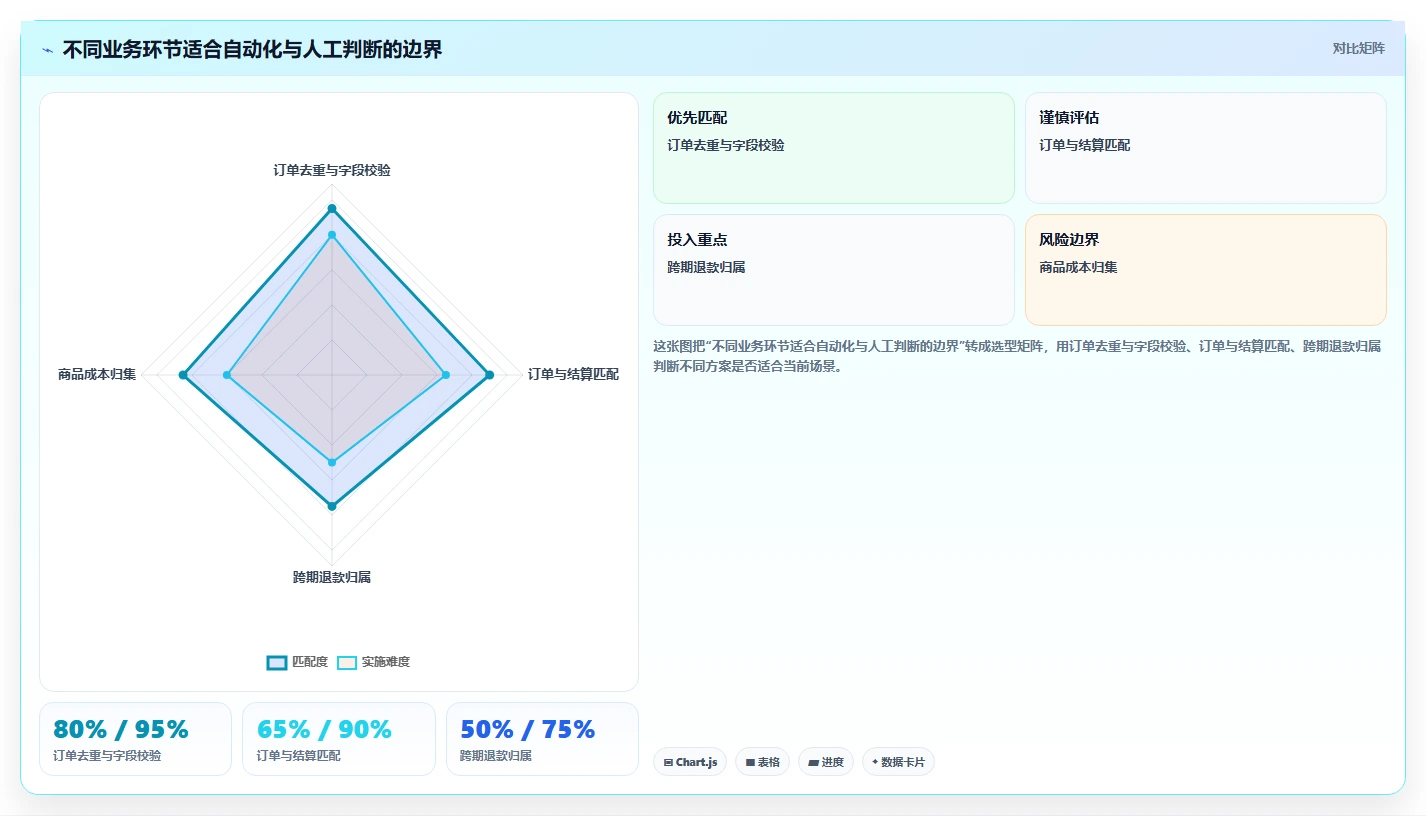
Task: Select the 数据卡片 tag chip
Action: (898, 762)
